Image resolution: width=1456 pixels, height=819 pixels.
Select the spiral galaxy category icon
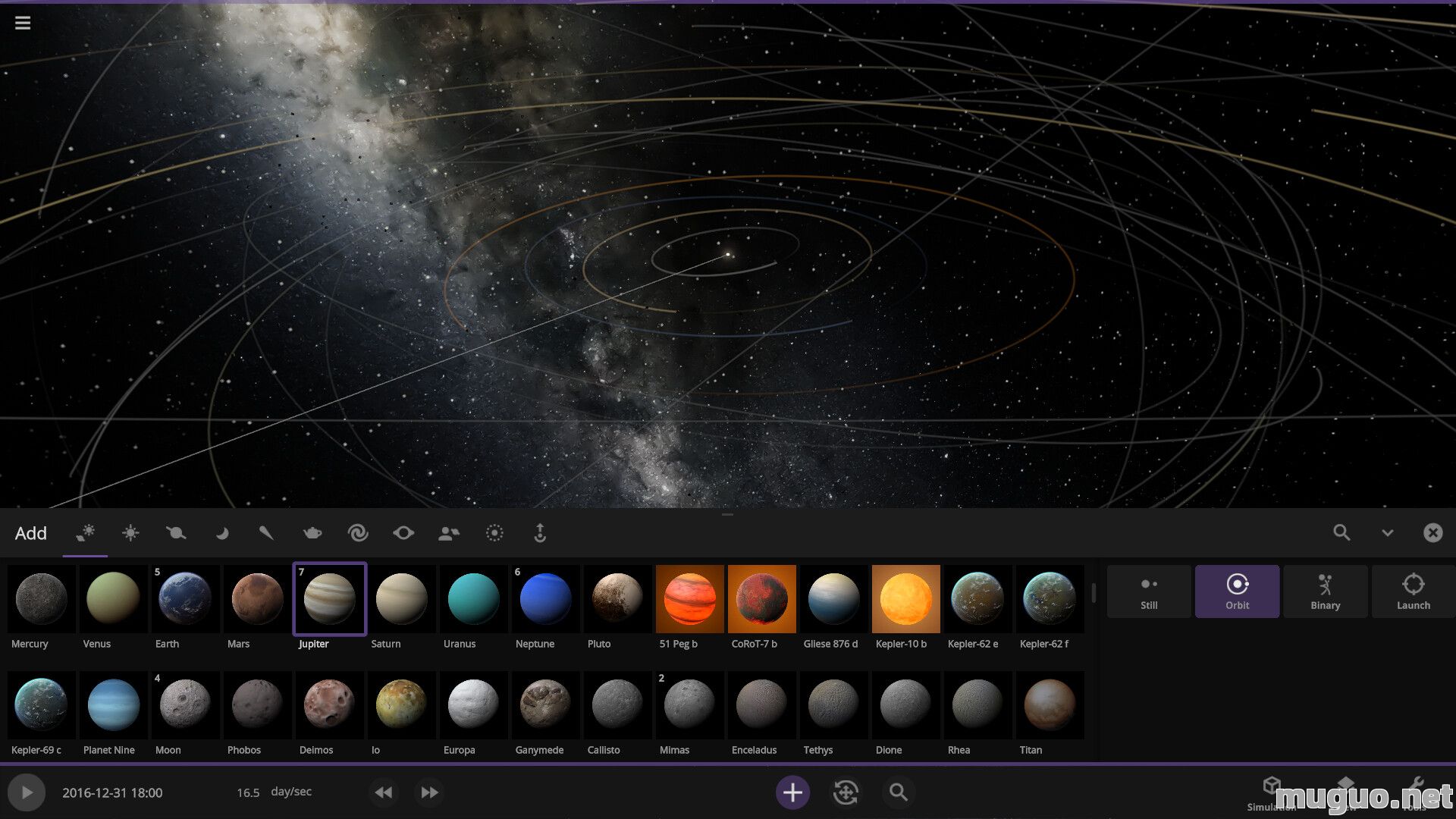click(x=358, y=533)
